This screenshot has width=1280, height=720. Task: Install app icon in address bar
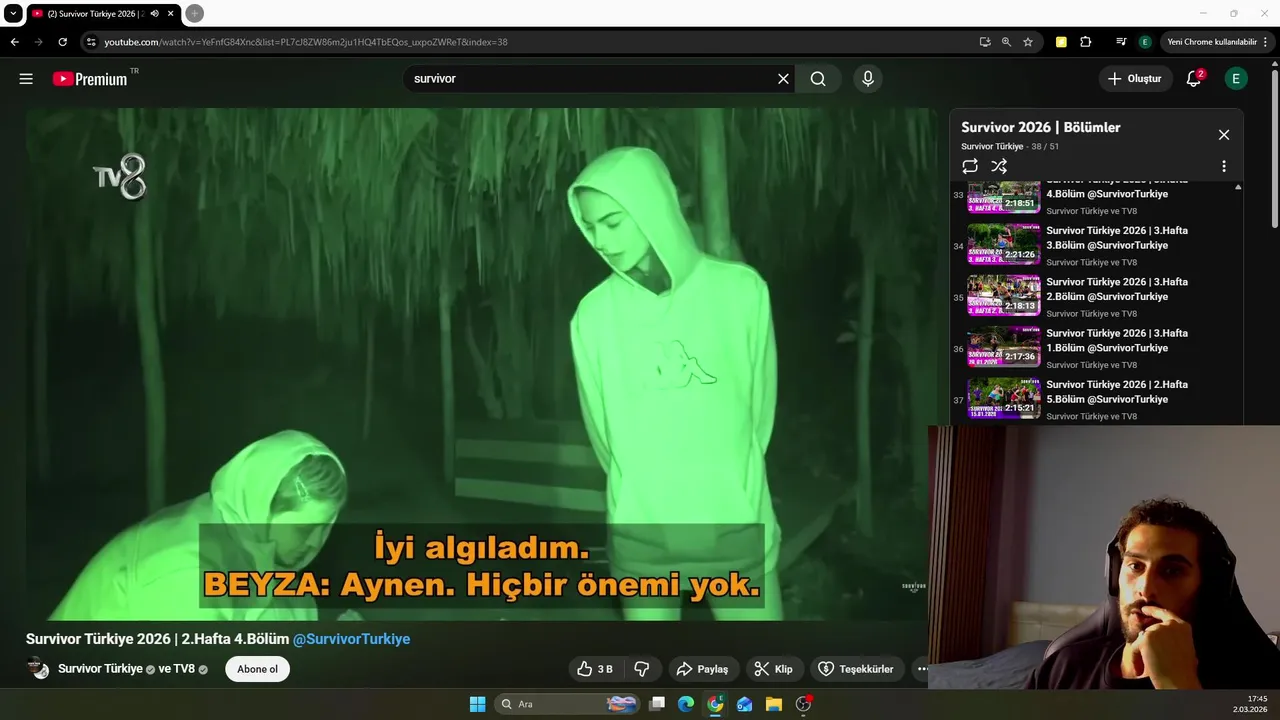click(985, 42)
